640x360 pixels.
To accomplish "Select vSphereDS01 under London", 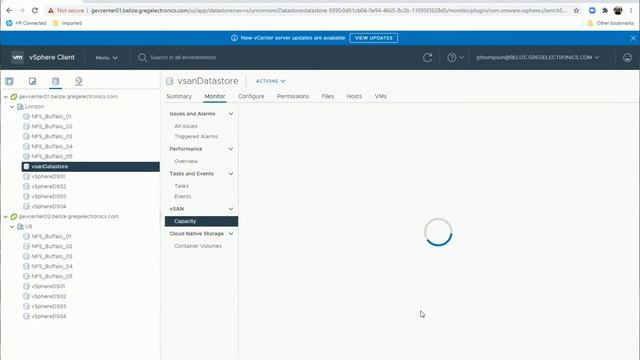I will pos(48,176).
